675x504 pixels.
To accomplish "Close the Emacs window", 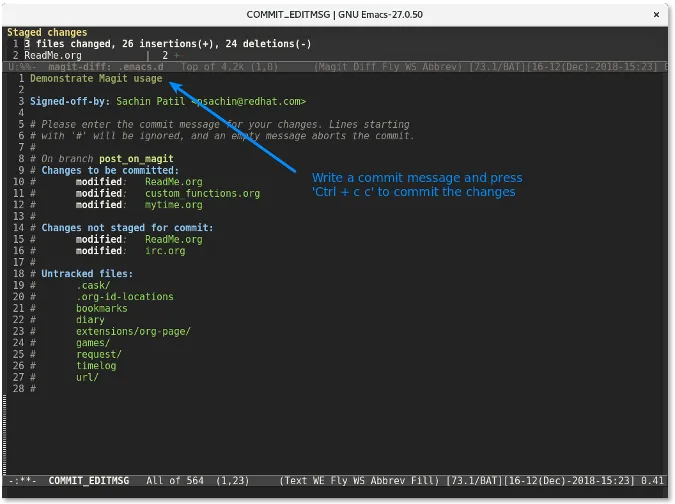I will 657,13.
